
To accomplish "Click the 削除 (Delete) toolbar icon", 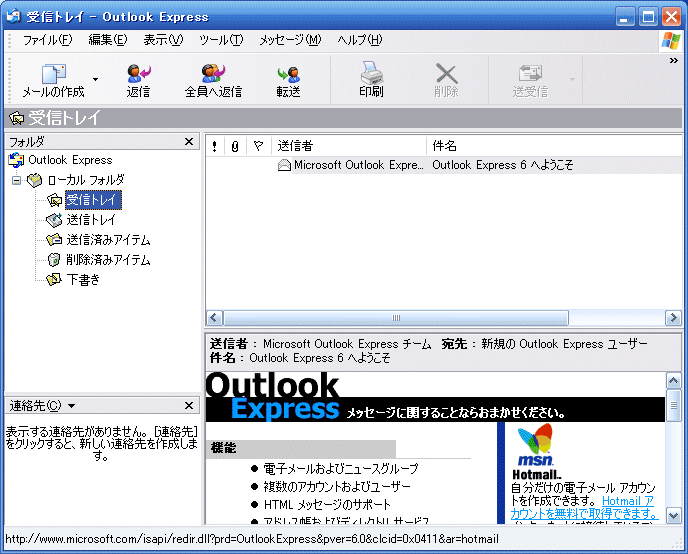I will point(446,73).
